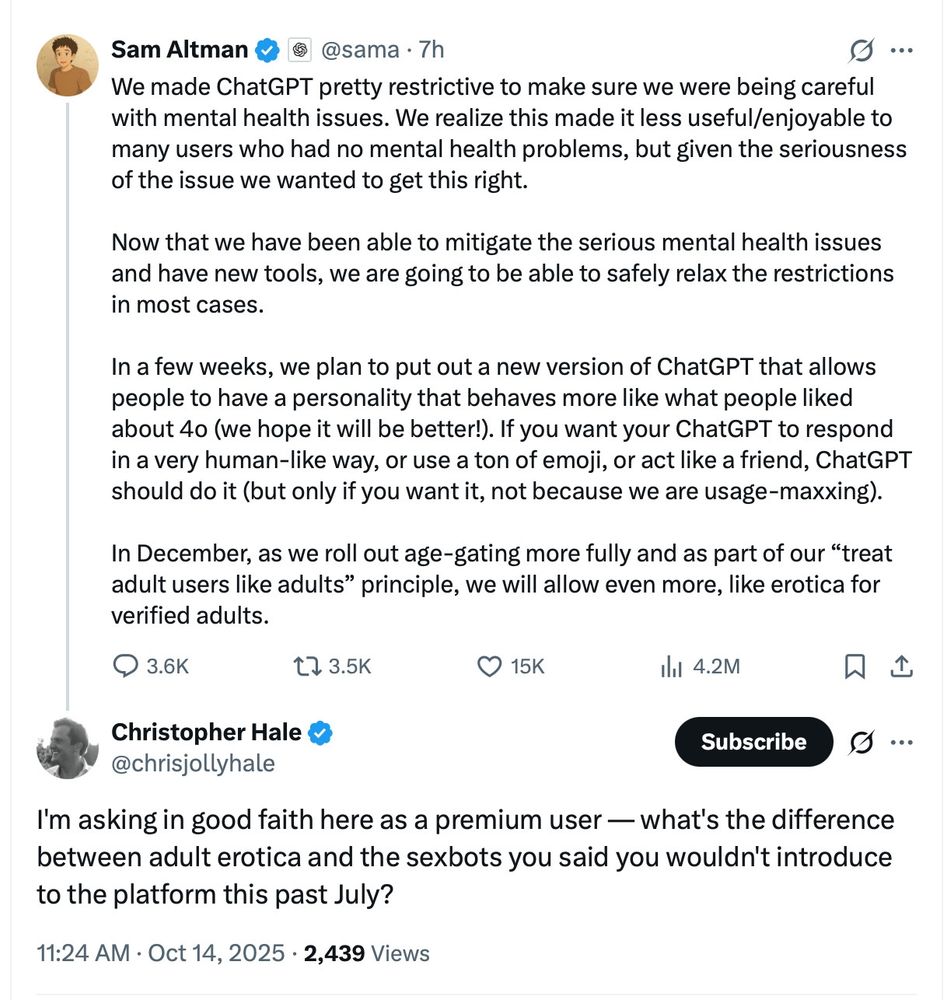Click the OpenAI affiliation badge
This screenshot has height=1000, width=947.
point(298,49)
